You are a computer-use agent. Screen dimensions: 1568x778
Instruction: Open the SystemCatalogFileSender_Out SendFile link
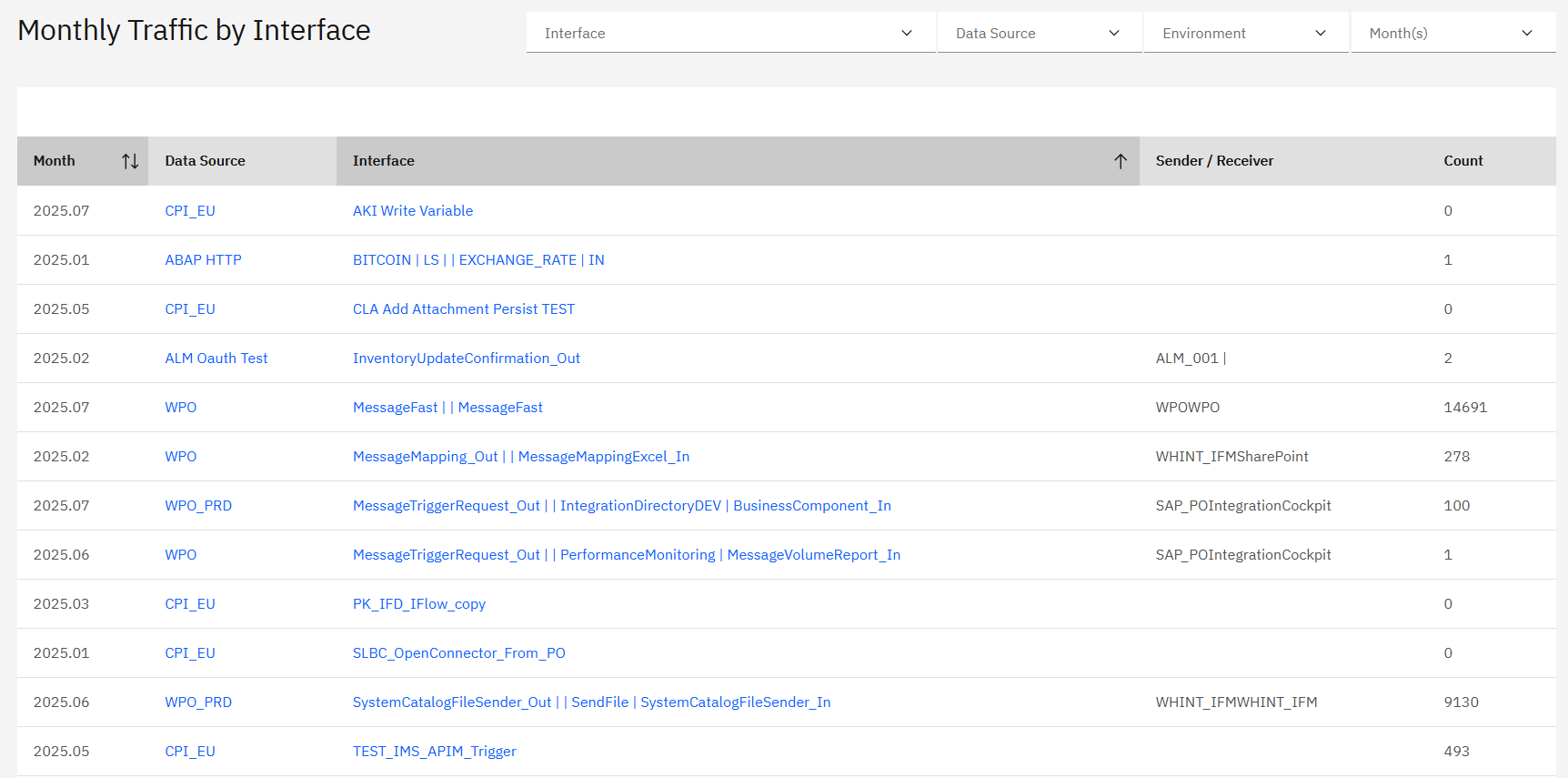click(x=592, y=702)
